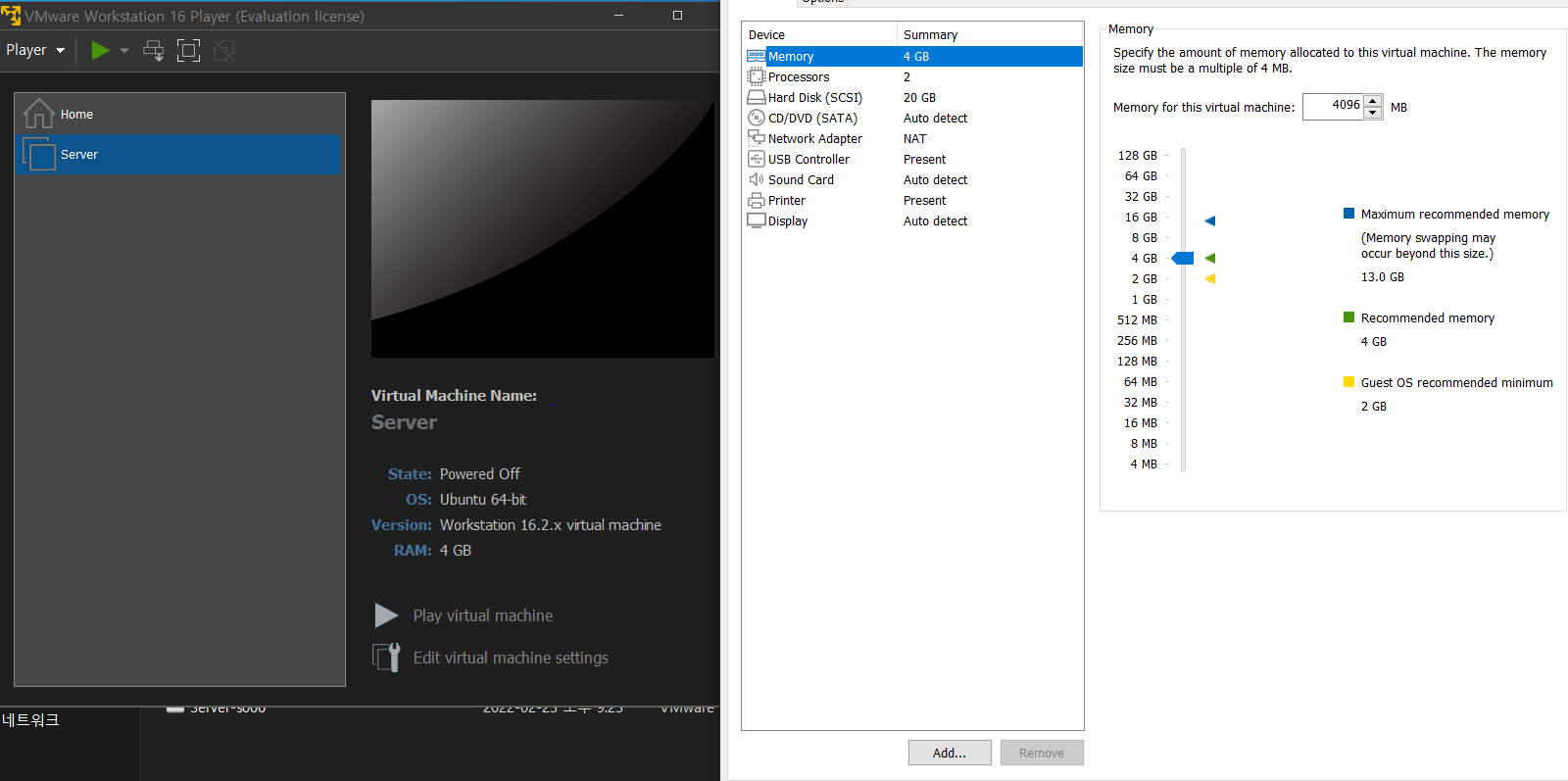1568x781 pixels.
Task: Click the Memory chip icon
Action: tap(757, 57)
